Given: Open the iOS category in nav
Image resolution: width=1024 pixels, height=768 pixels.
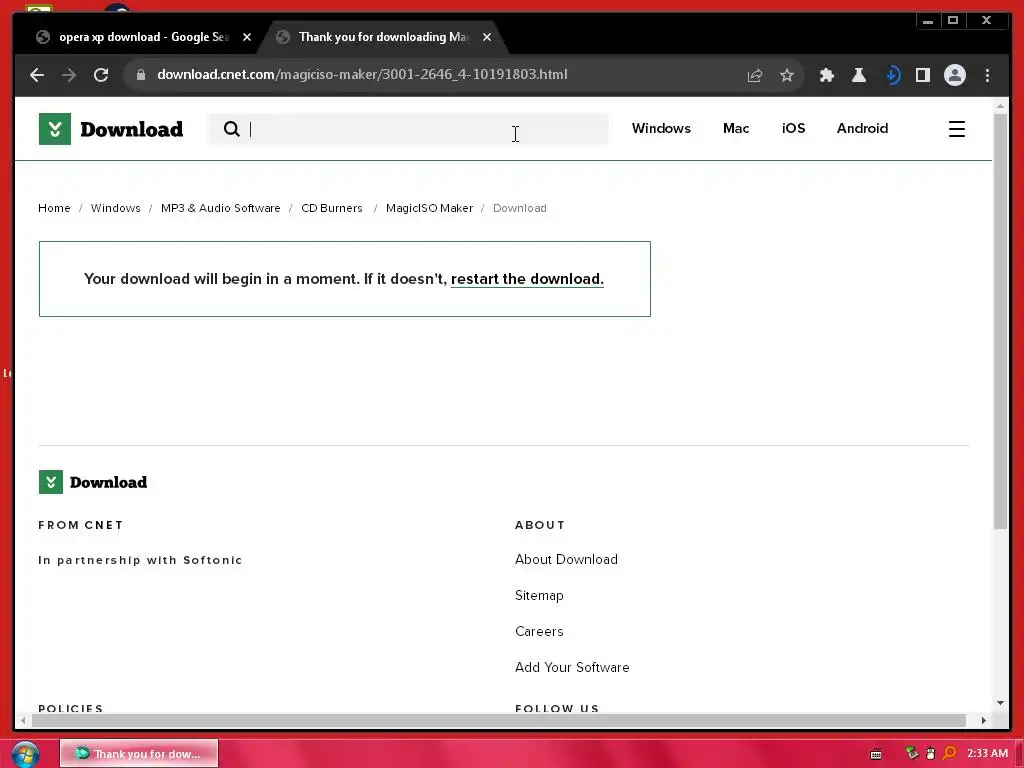Looking at the screenshot, I should 793,129.
